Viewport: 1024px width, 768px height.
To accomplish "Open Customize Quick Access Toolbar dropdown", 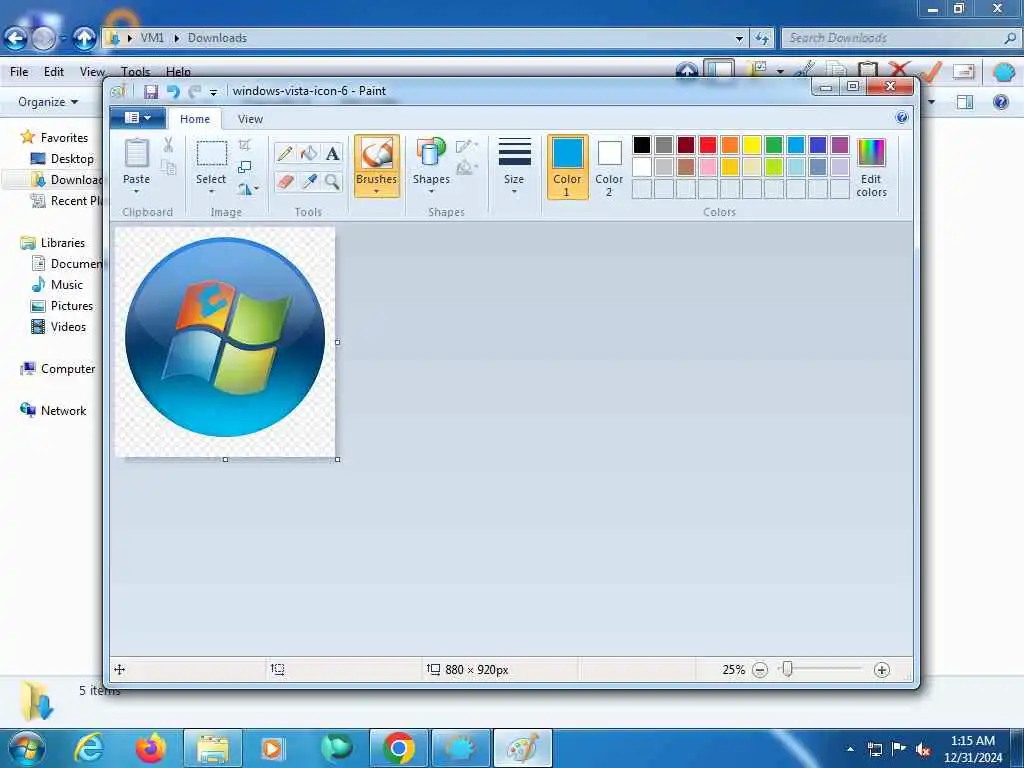I will 214,93.
